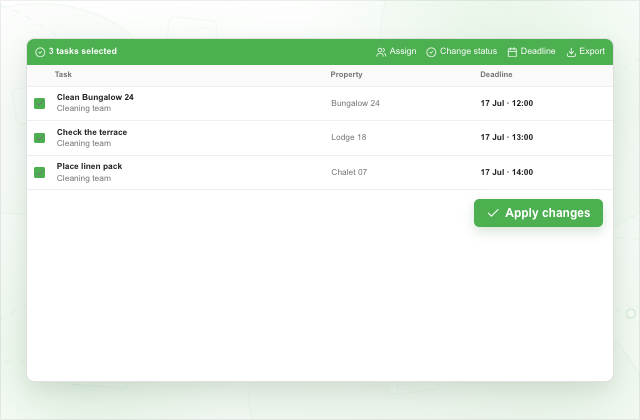The image size is (640, 420).
Task: Click the Assign people icon
Action: pos(381,52)
